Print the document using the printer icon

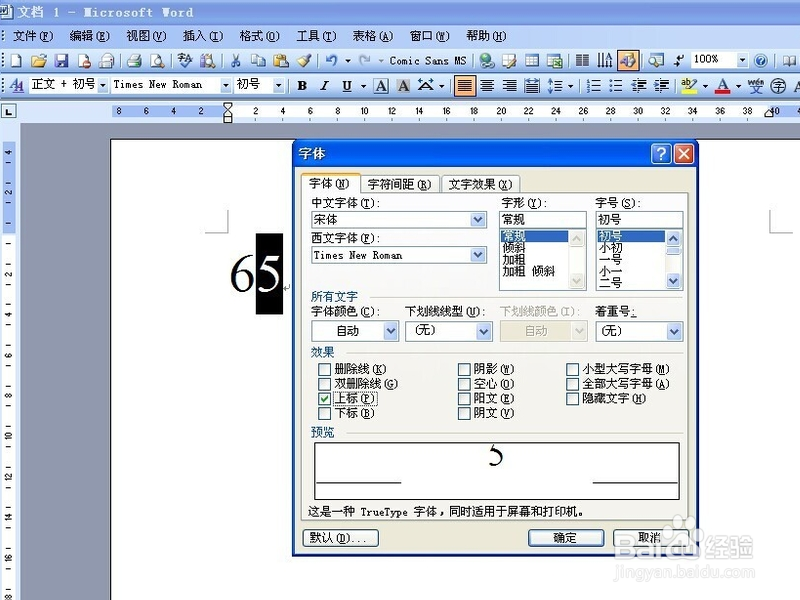[134, 61]
